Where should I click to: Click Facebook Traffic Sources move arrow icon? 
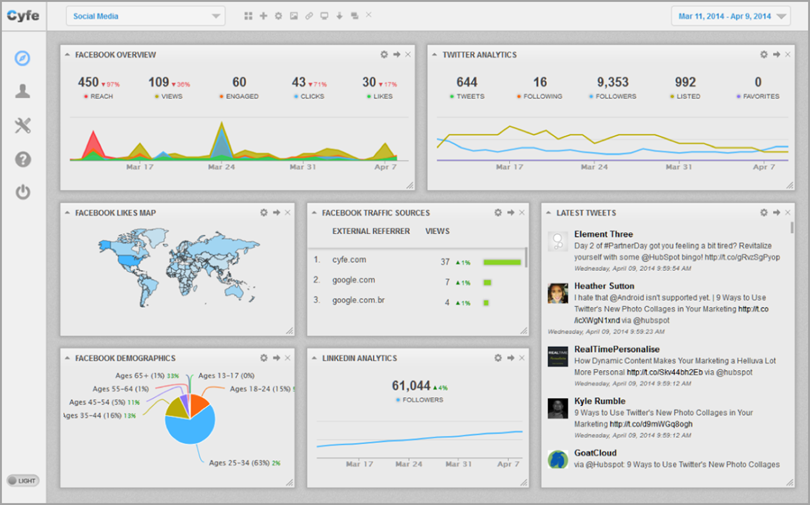[x=510, y=212]
